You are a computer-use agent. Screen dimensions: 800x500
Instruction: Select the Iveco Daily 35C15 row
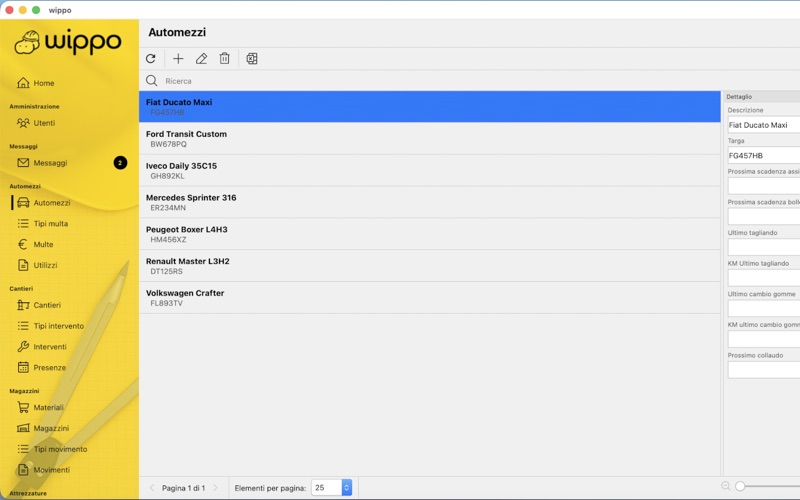(x=430, y=170)
